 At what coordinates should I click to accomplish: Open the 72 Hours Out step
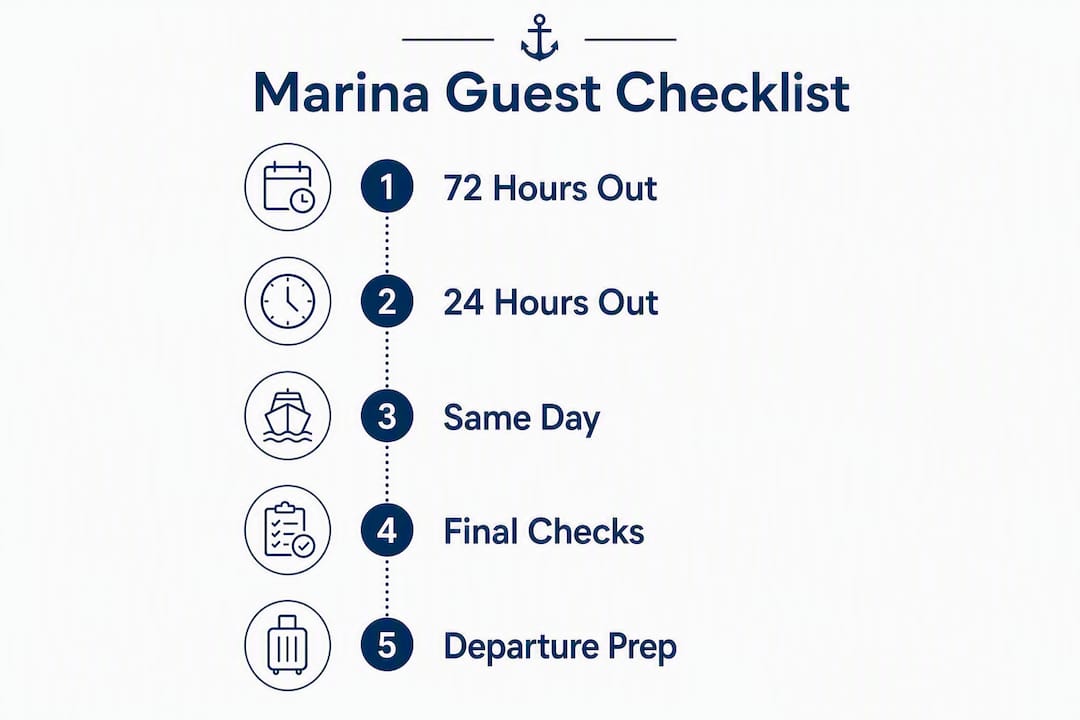click(550, 188)
